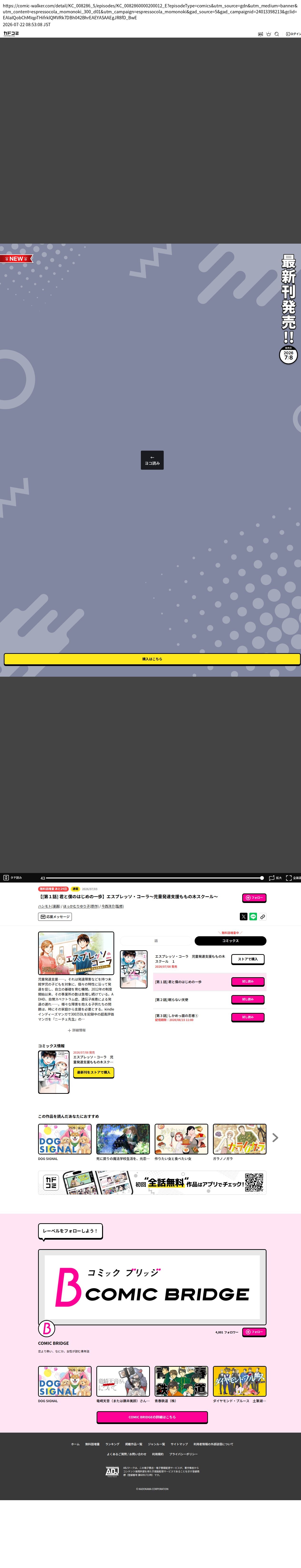This screenshot has width=301, height=1568.
Task: Open DOG SIGNAL recommended thumbnail
Action: [64, 1139]
